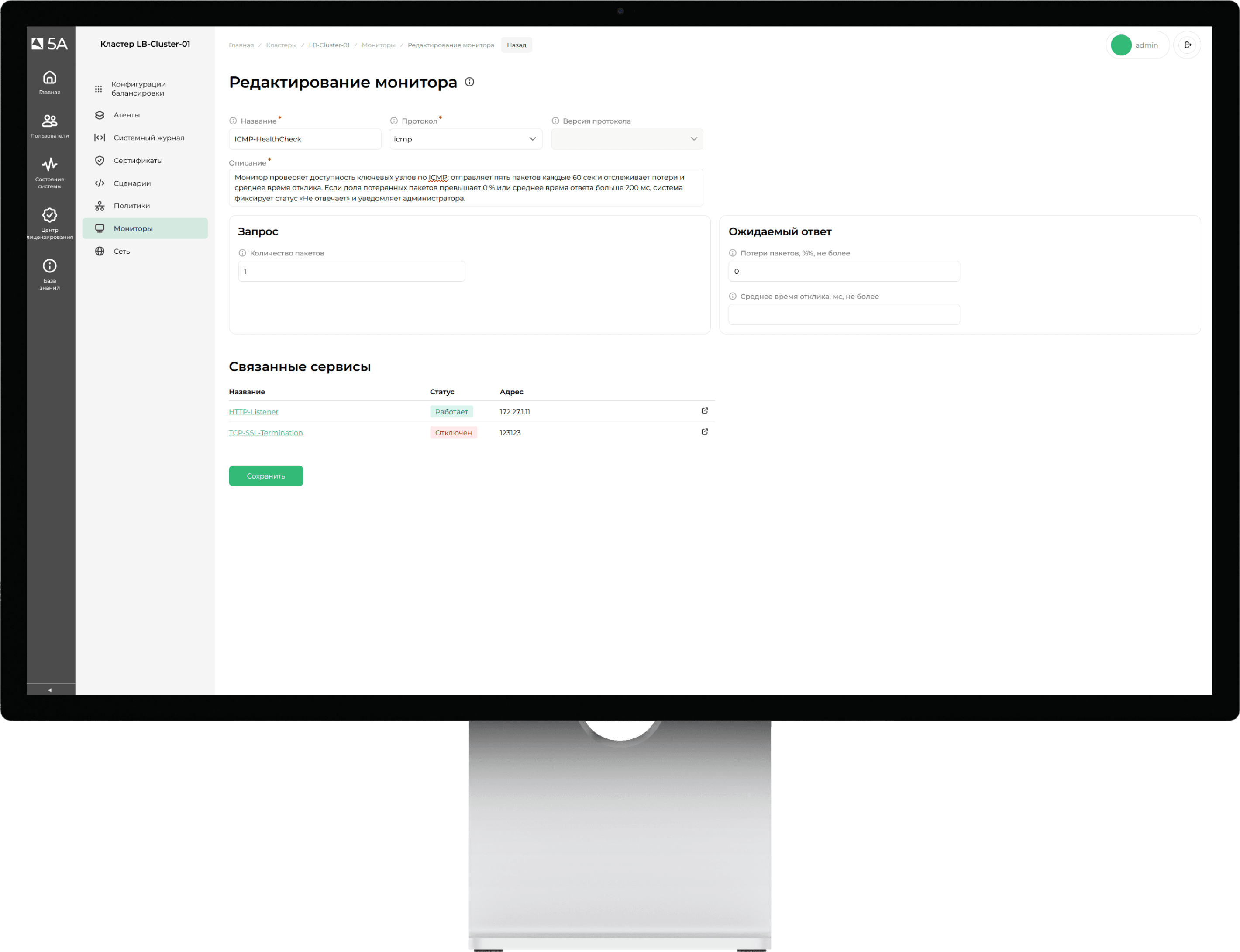The height and width of the screenshot is (952, 1240).
Task: Open Системный журнал menu item
Action: point(148,138)
